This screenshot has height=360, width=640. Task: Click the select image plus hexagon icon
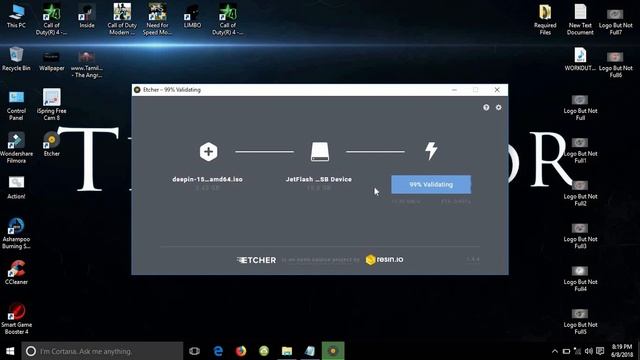tap(208, 152)
